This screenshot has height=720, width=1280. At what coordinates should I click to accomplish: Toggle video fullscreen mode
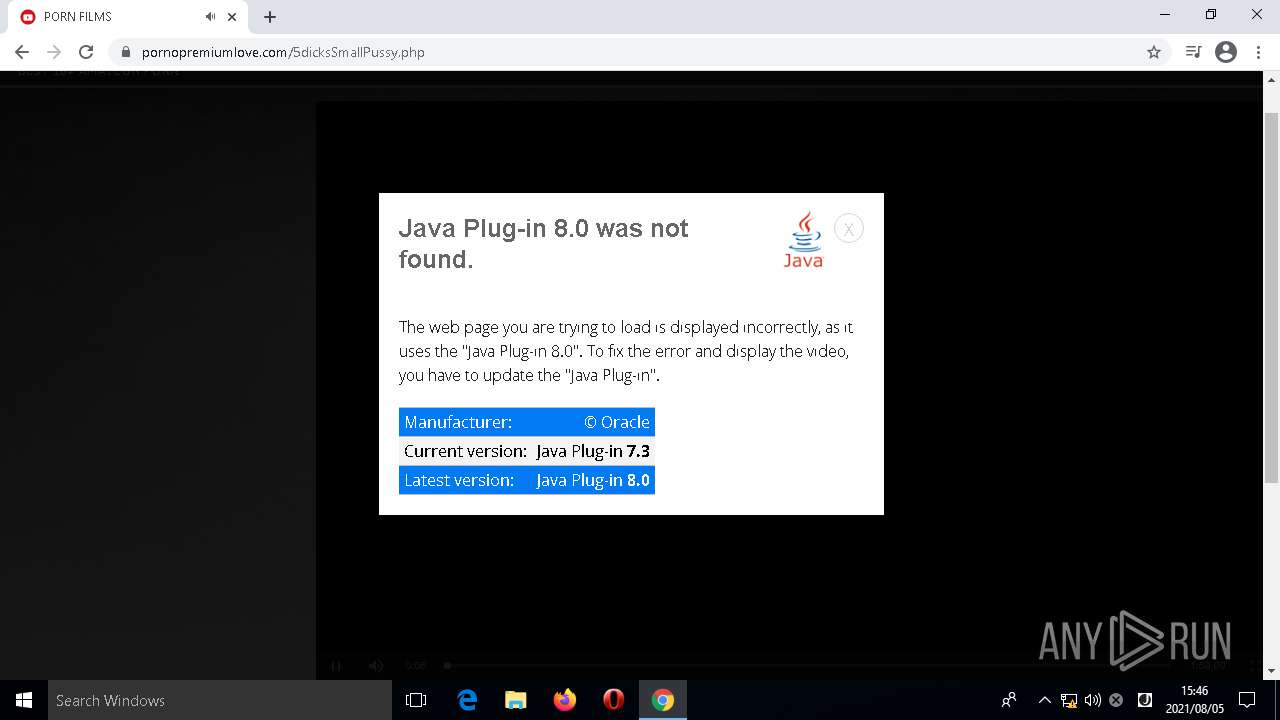1256,665
